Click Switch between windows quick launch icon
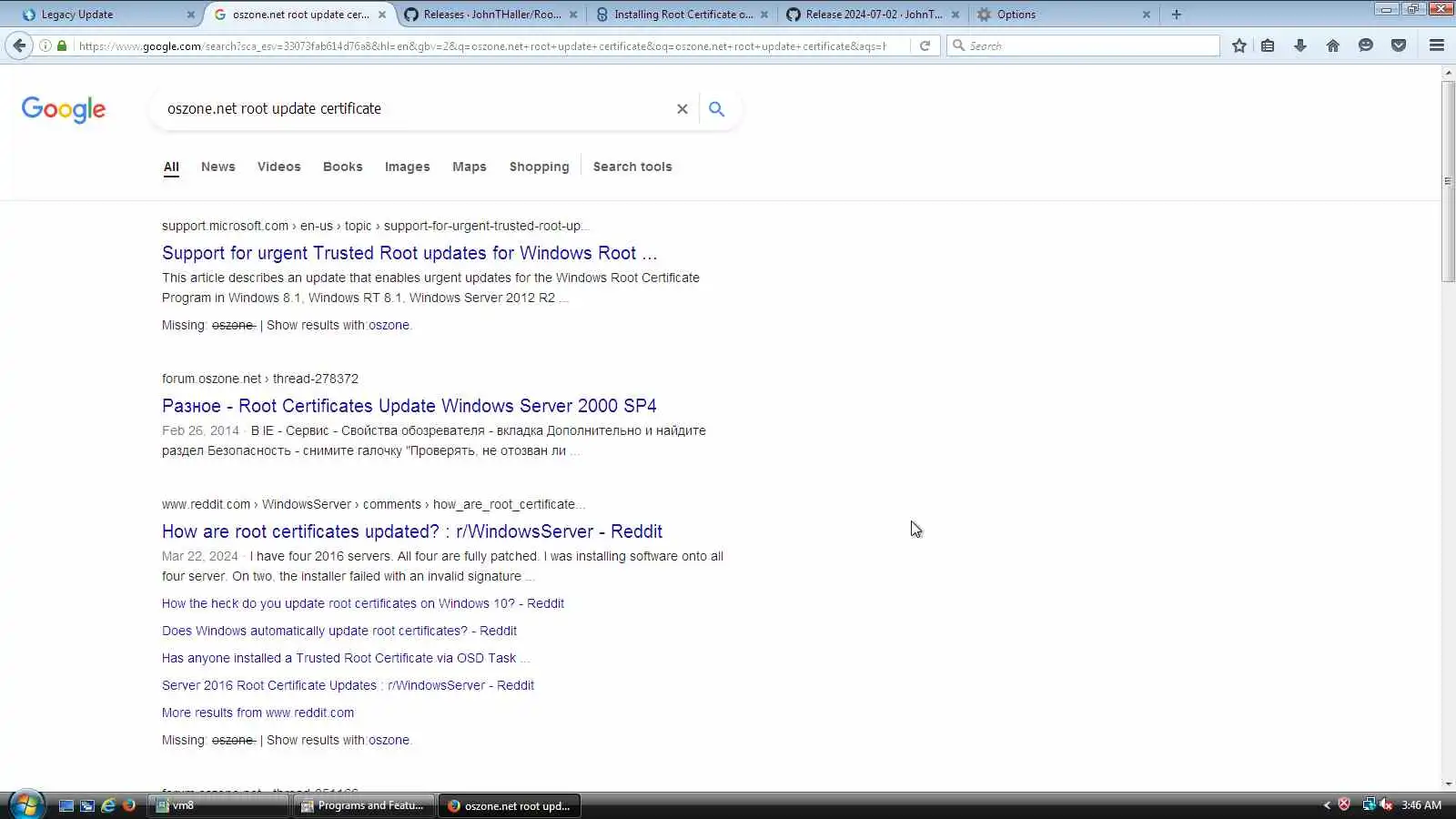 coord(87,805)
